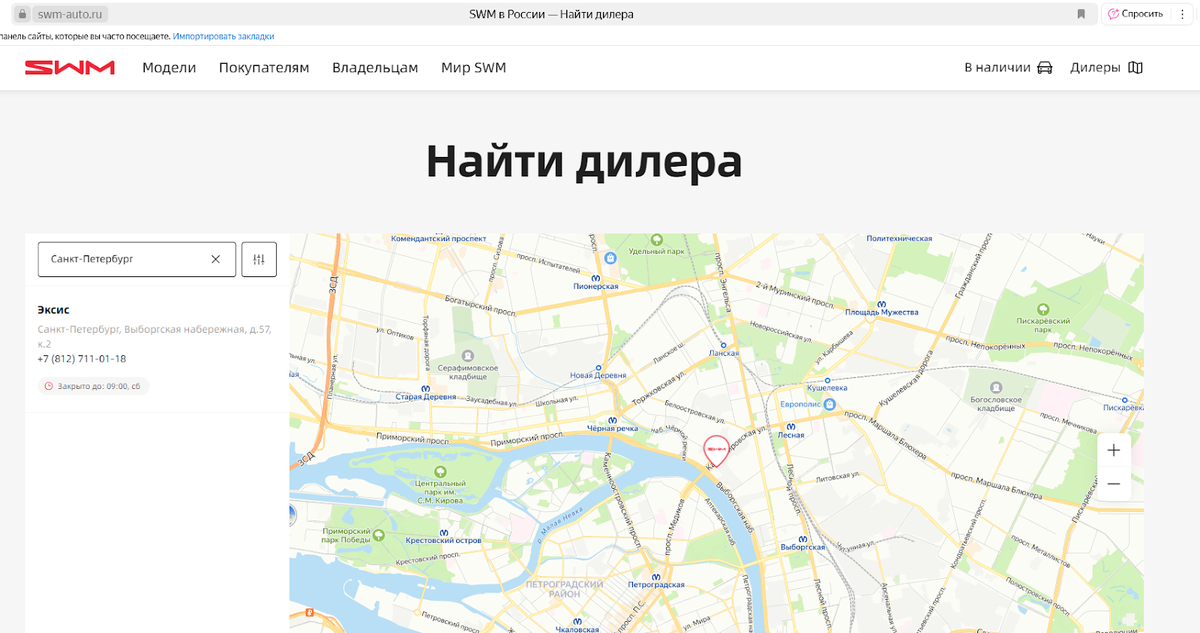The width and height of the screenshot is (1200, 633).
Task: Click the Комендантский проспект metro label
Action: tap(437, 239)
